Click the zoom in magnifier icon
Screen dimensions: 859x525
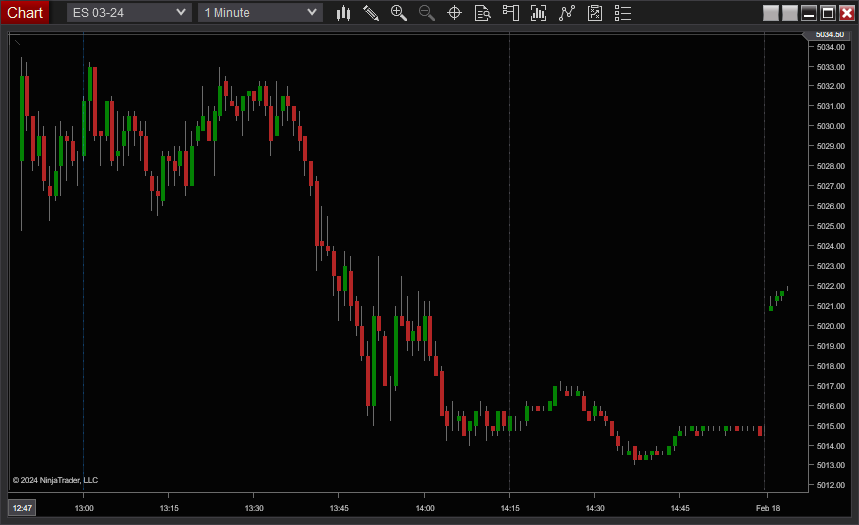click(x=399, y=13)
